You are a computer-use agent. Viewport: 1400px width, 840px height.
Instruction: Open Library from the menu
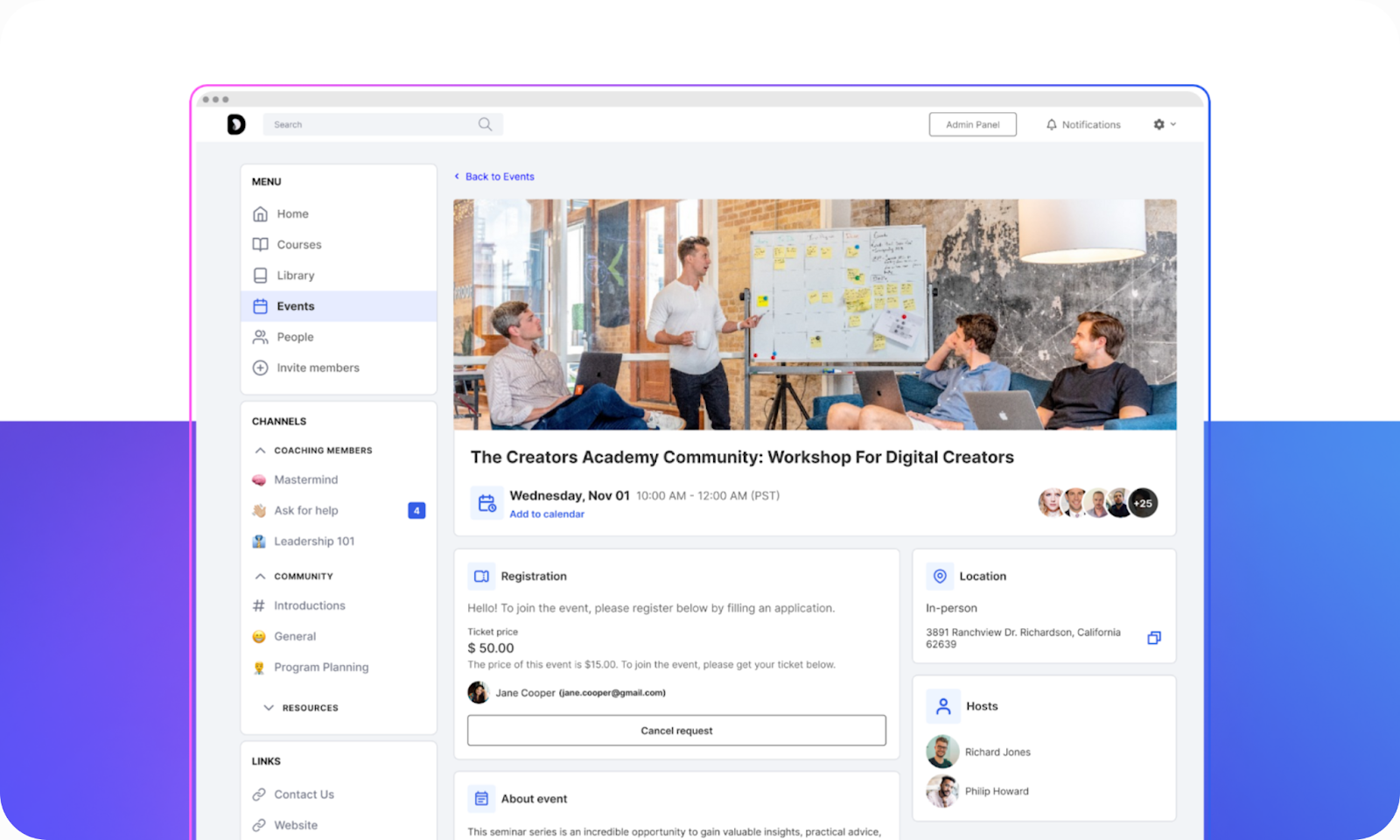point(339,275)
